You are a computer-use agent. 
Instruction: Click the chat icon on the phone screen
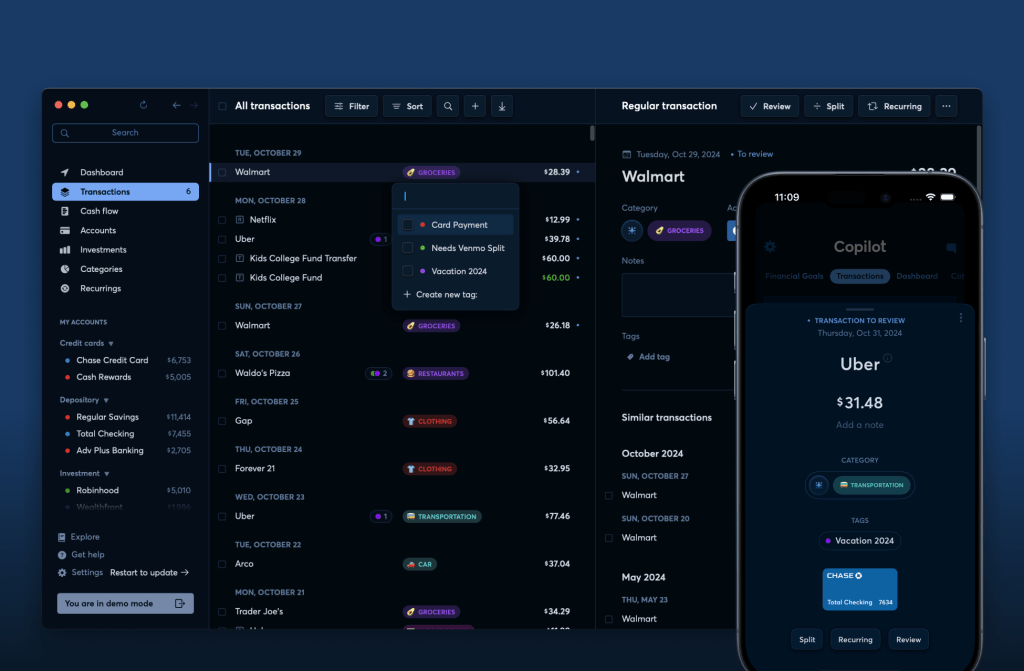pos(951,248)
